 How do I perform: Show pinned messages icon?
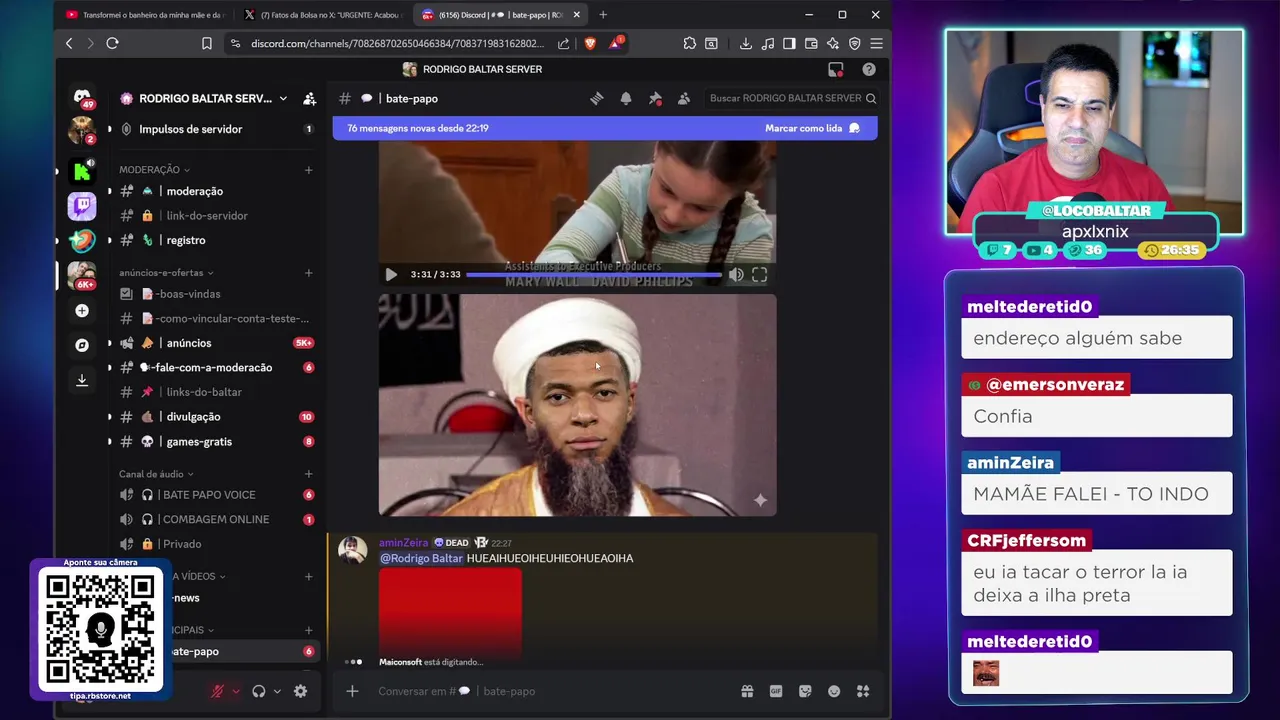click(x=655, y=98)
